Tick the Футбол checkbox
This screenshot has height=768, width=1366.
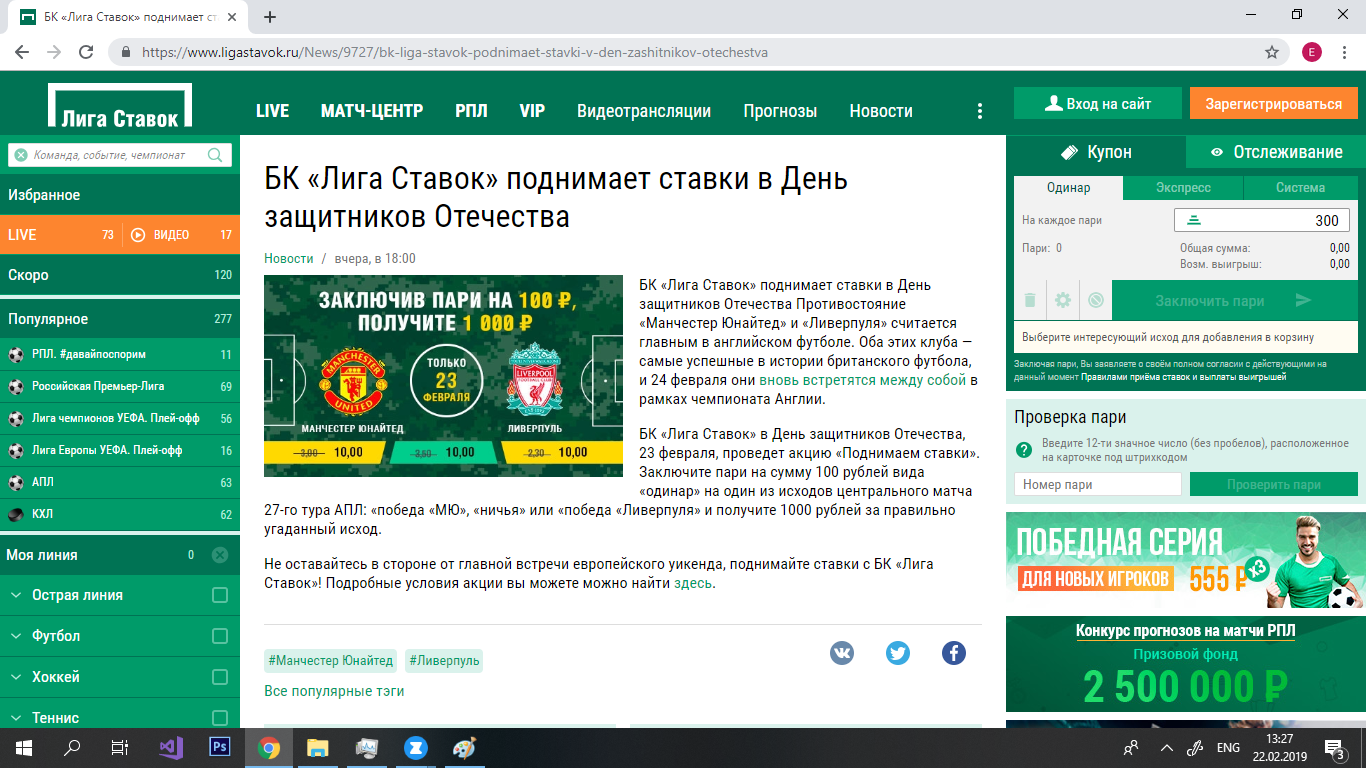coord(220,637)
